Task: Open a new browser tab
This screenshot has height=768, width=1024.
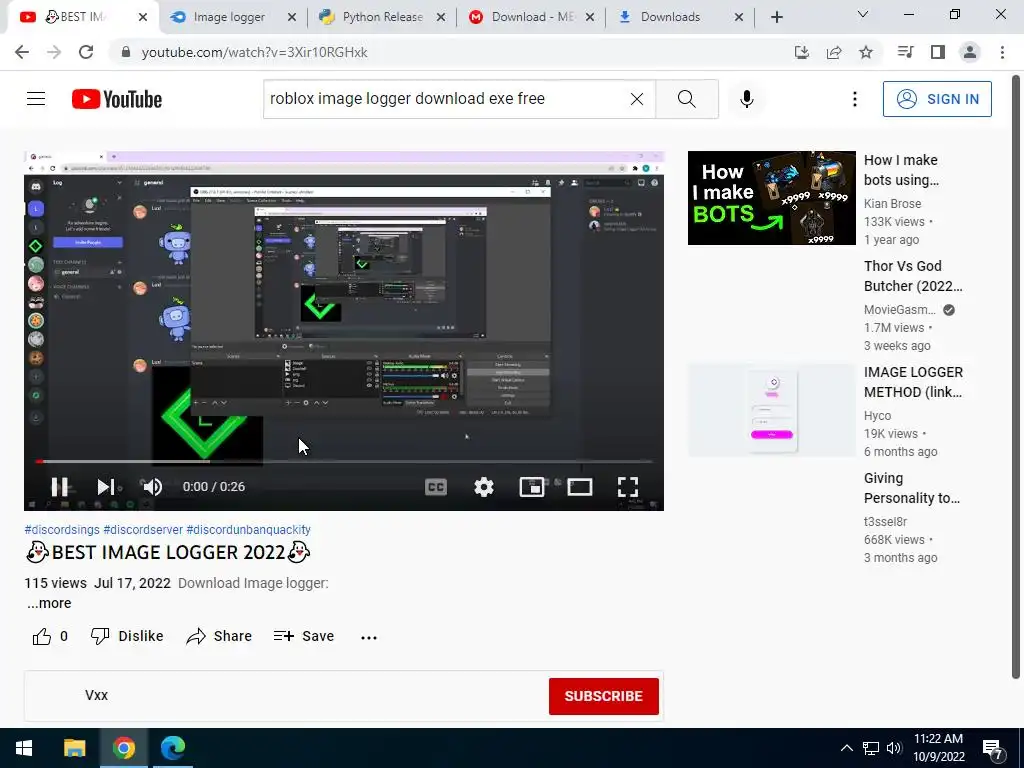Action: point(776,17)
